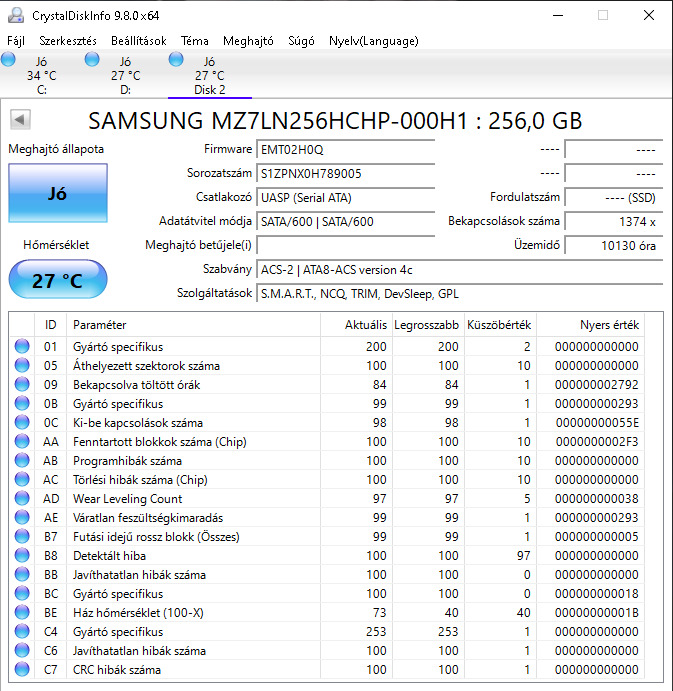This screenshot has height=691, width=673.
Task: Click status orb of attribute 05 row
Action: (22, 365)
